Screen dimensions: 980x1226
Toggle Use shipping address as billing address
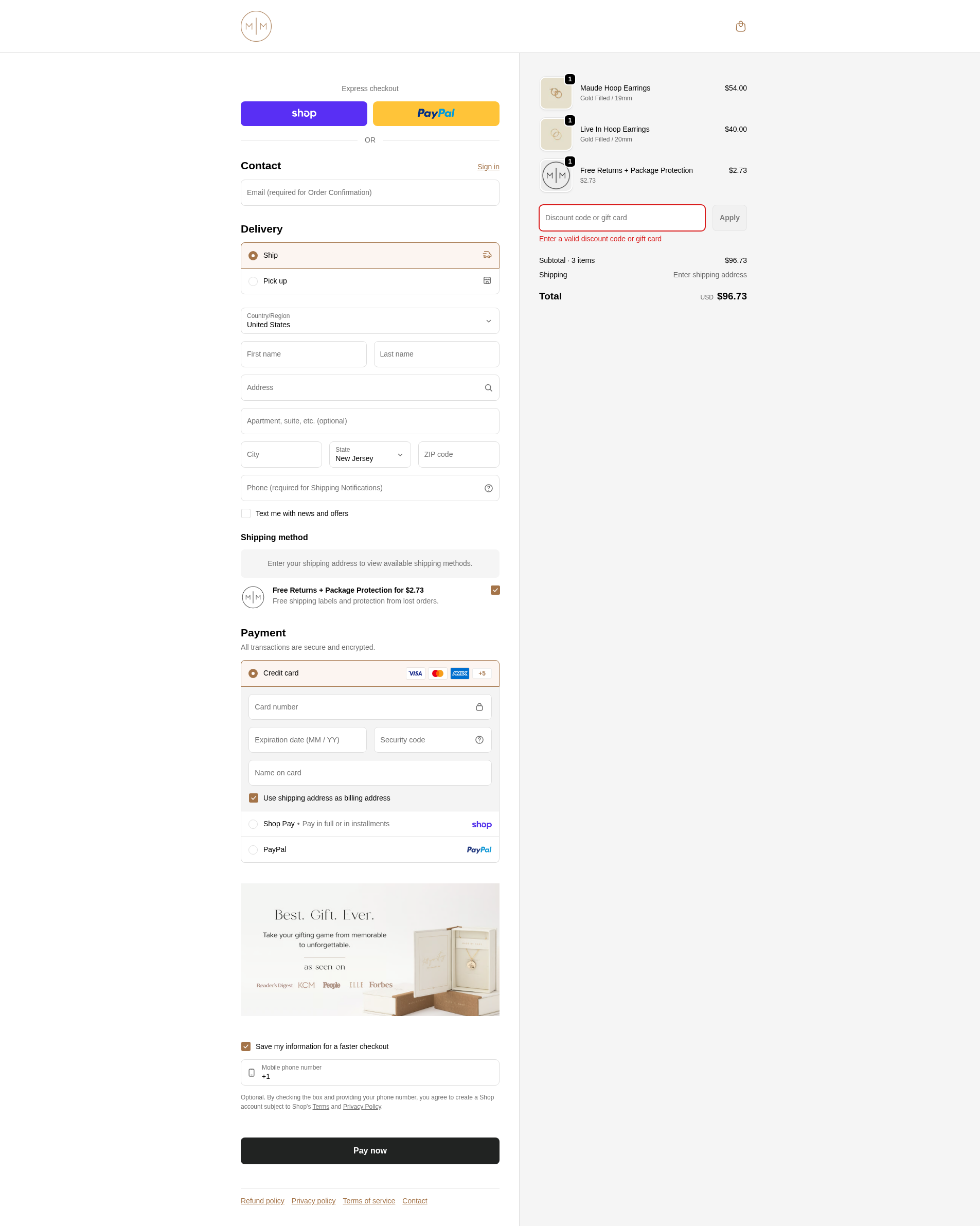coord(254,798)
